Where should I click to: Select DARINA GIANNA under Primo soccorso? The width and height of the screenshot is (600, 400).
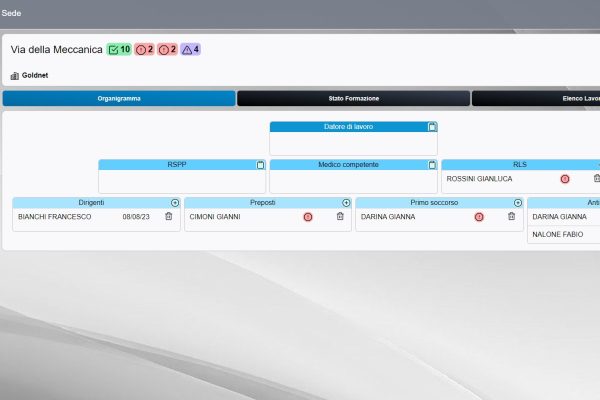pyautogui.click(x=388, y=217)
